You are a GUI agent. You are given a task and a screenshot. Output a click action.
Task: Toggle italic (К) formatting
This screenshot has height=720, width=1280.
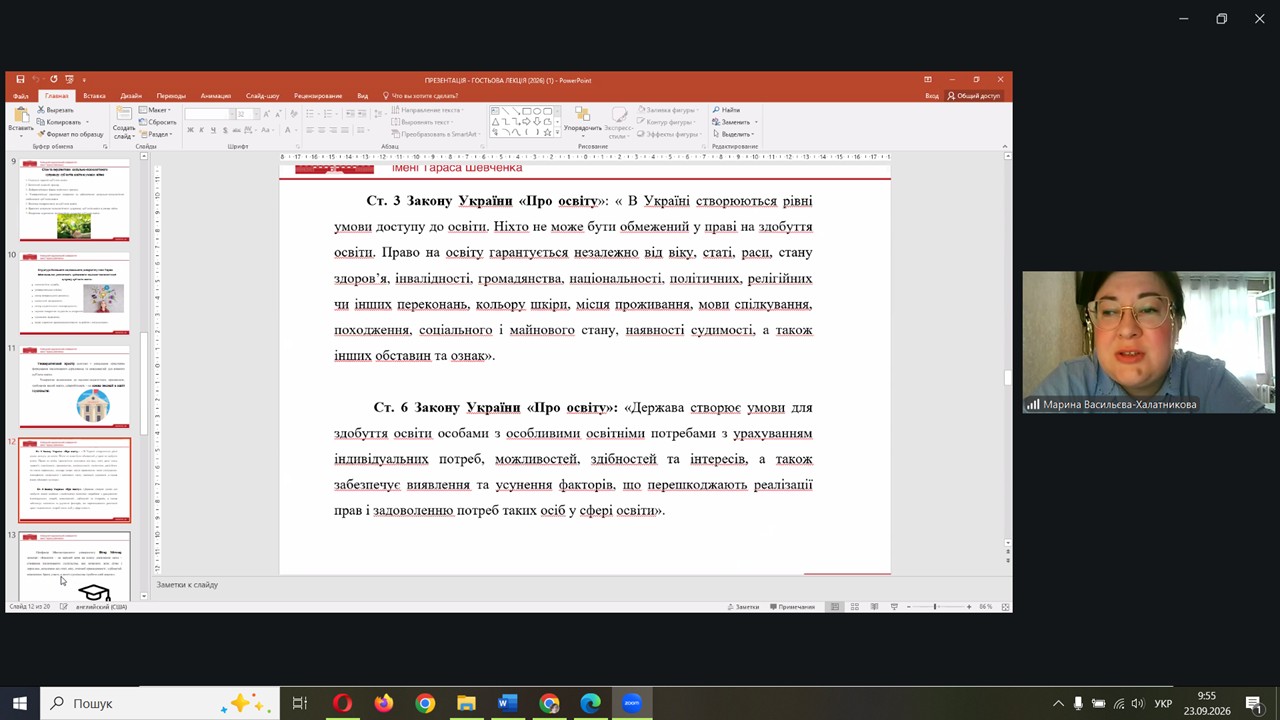pos(200,130)
